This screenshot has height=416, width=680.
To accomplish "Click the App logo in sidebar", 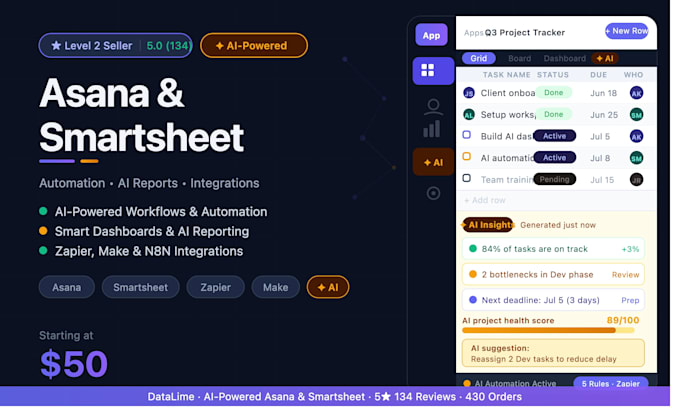I will 431,35.
